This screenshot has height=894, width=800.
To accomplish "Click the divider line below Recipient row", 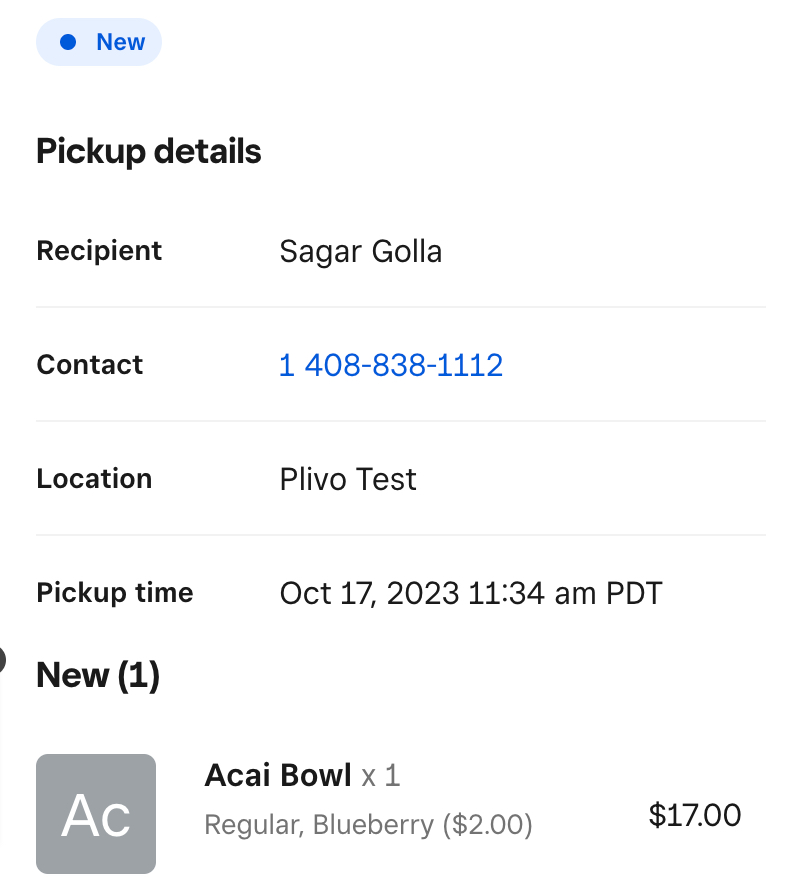I will (x=400, y=307).
